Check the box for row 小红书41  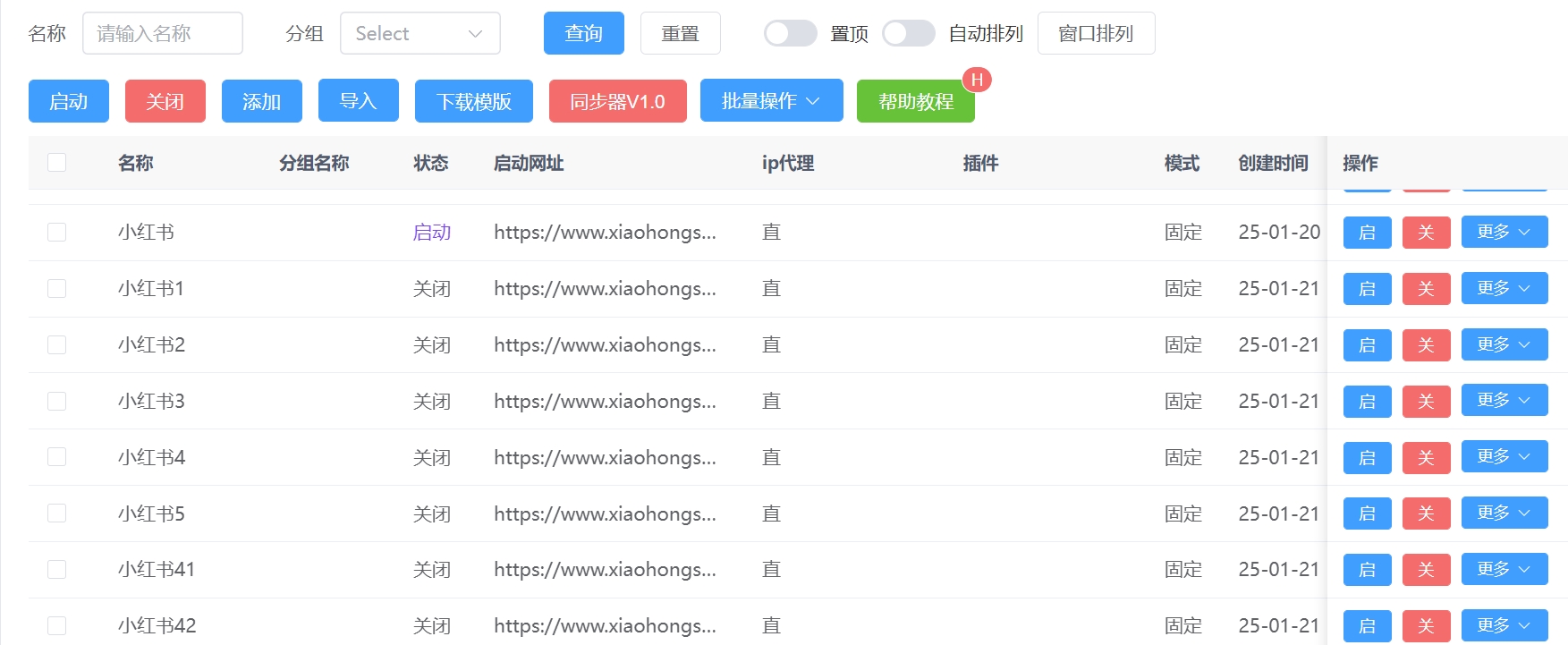pos(57,569)
